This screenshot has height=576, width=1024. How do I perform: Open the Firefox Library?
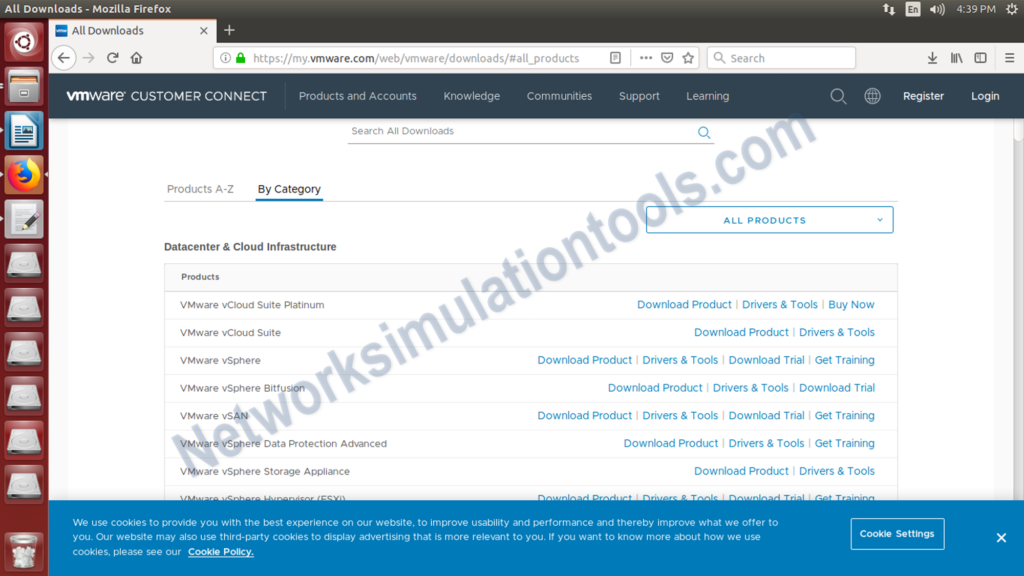click(956, 57)
